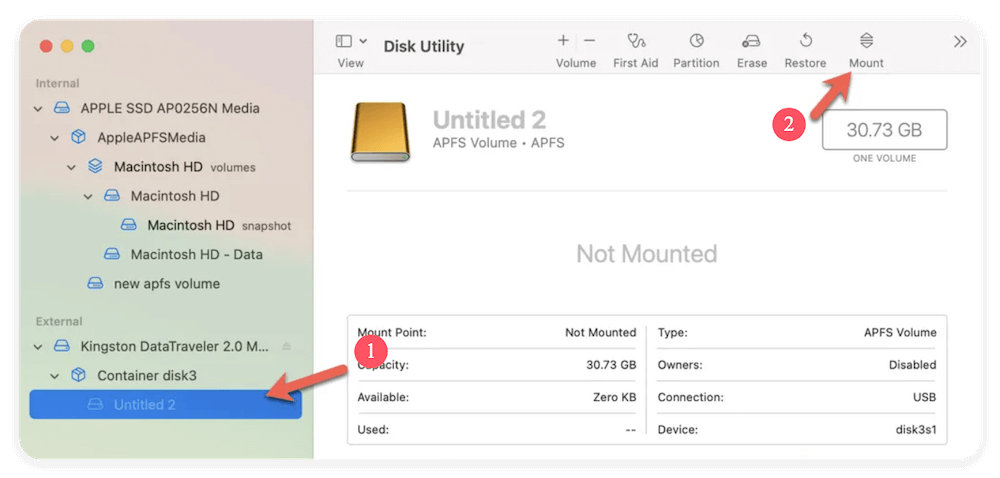
Task: Select the Macintosh HD snapshot entry
Action: point(190,225)
